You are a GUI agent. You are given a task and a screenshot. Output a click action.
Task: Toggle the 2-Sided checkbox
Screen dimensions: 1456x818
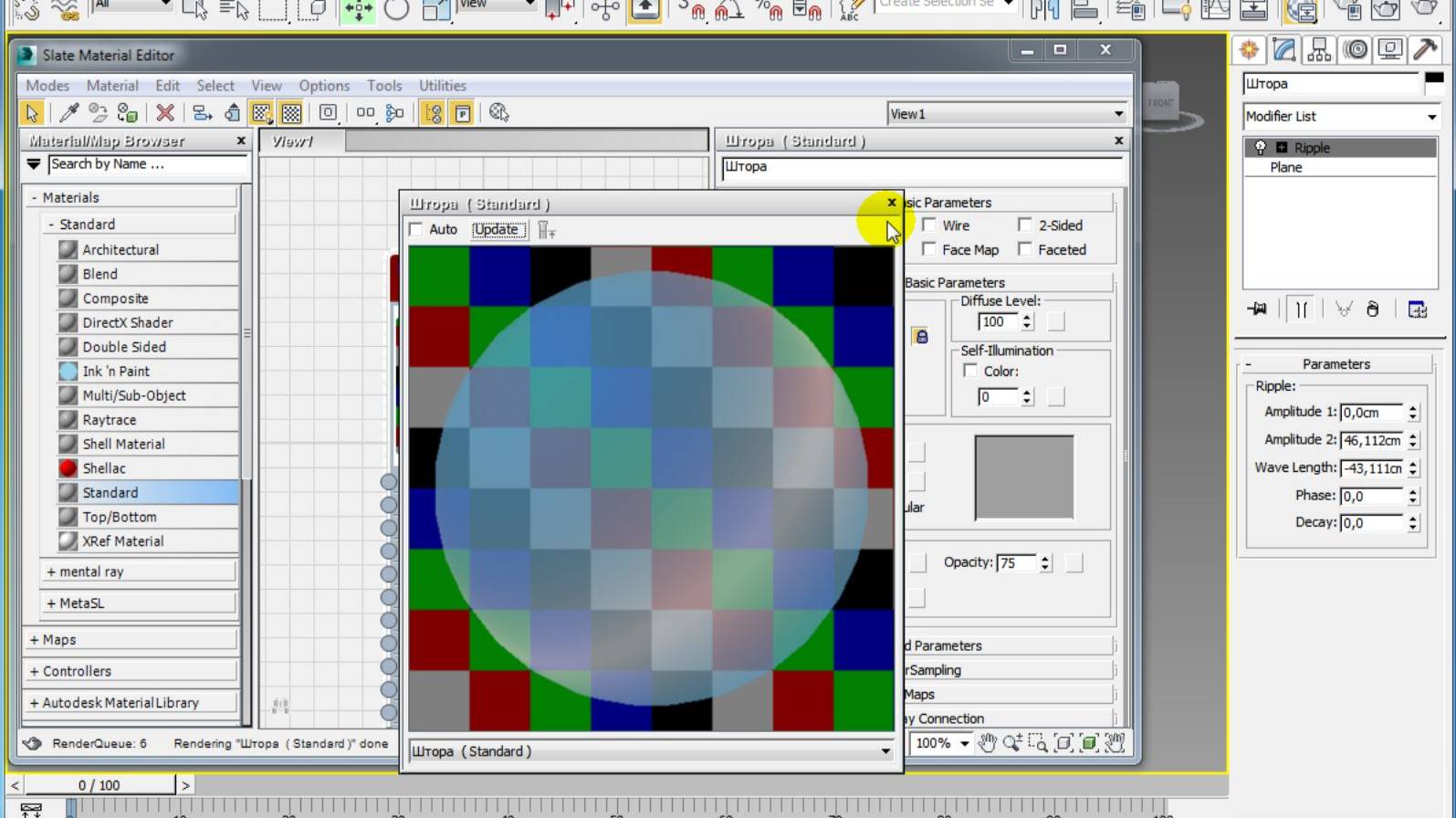[1025, 225]
